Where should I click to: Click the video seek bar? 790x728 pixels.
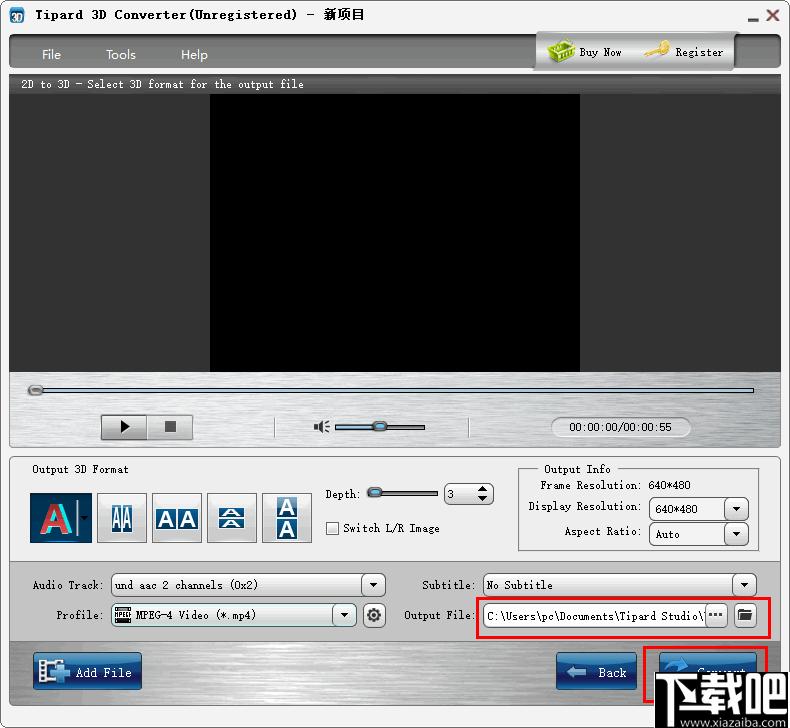[391, 390]
